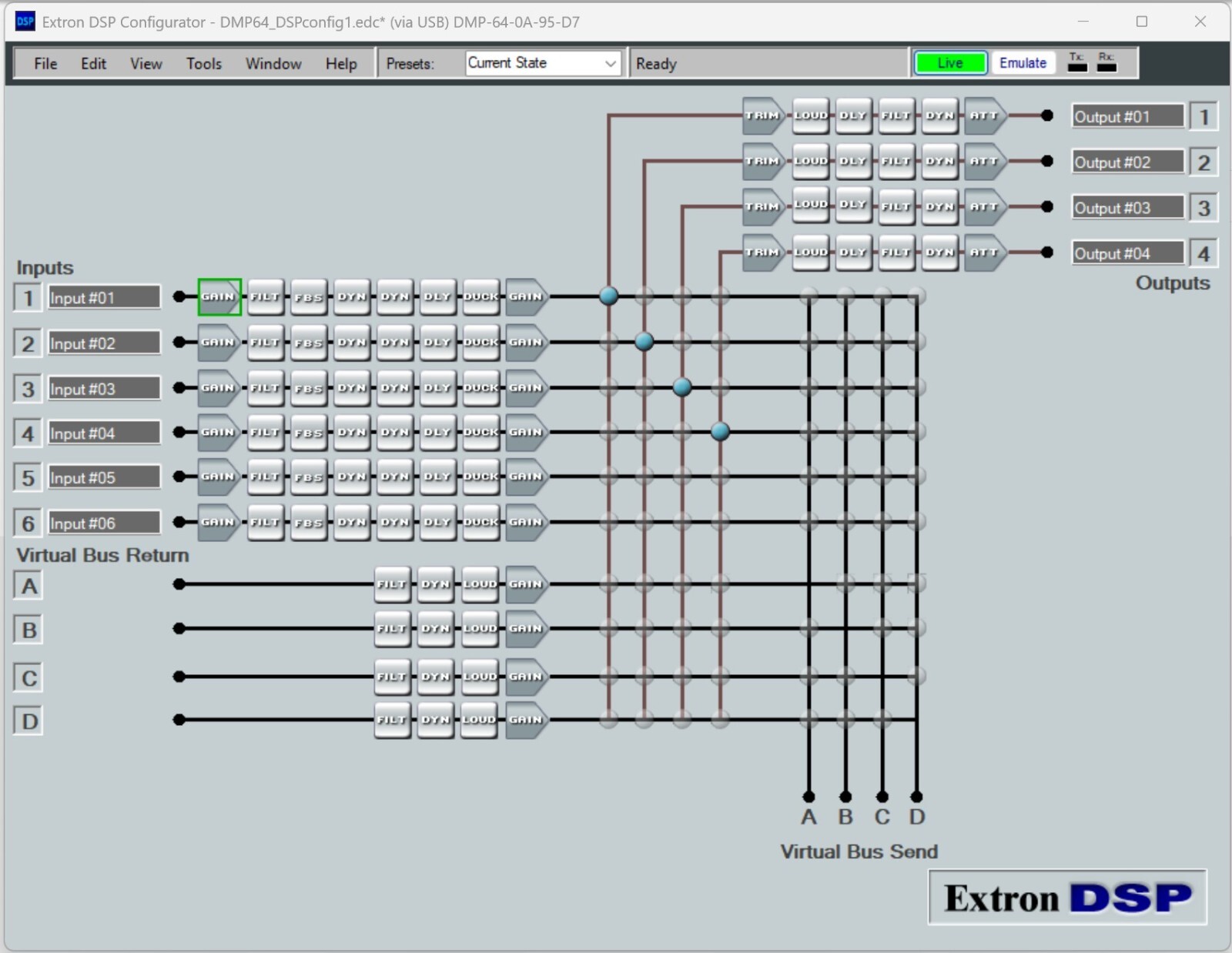Viewport: 1232px width, 953px height.
Task: Open the TRIM block for Output #01
Action: 763,115
